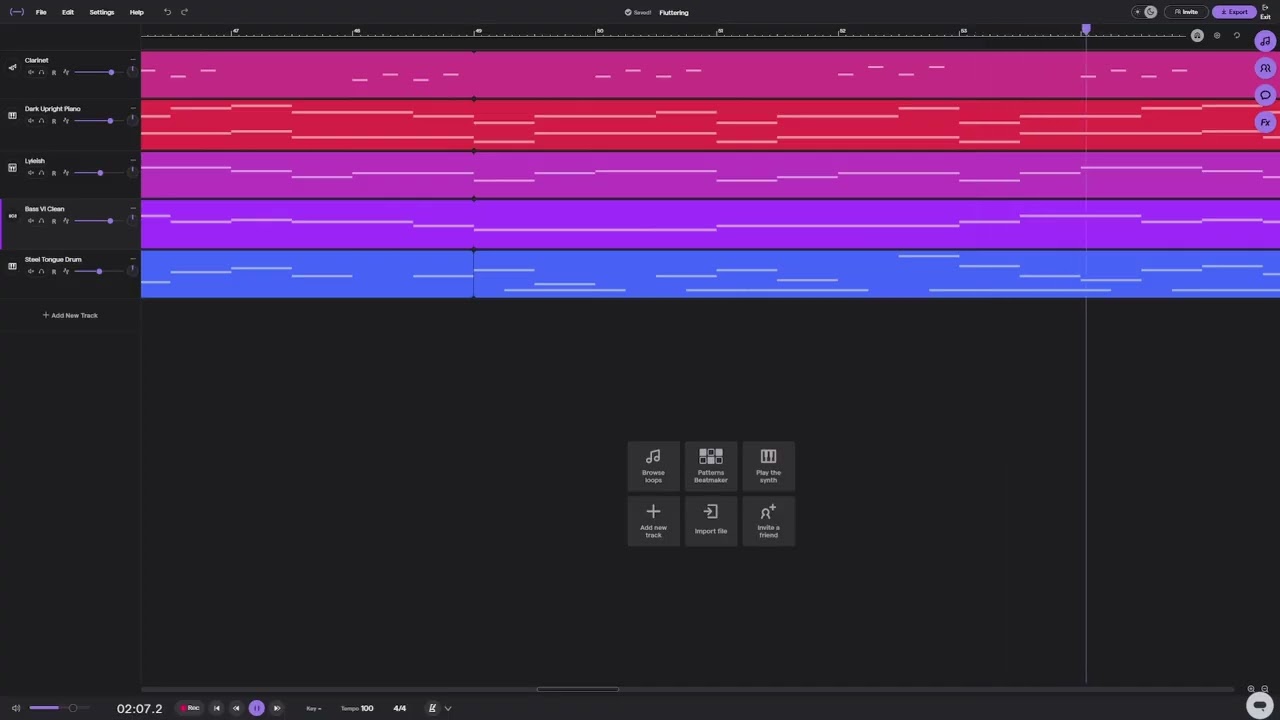
Task: Click Import file tile
Action: pos(711,521)
